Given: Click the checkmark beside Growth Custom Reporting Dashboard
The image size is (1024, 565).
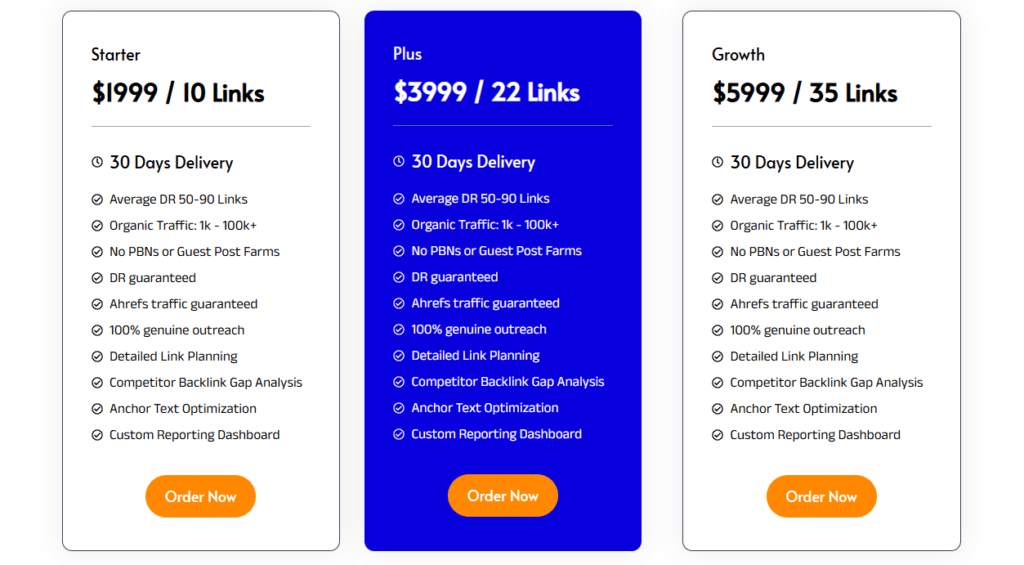Looking at the screenshot, I should (x=717, y=435).
